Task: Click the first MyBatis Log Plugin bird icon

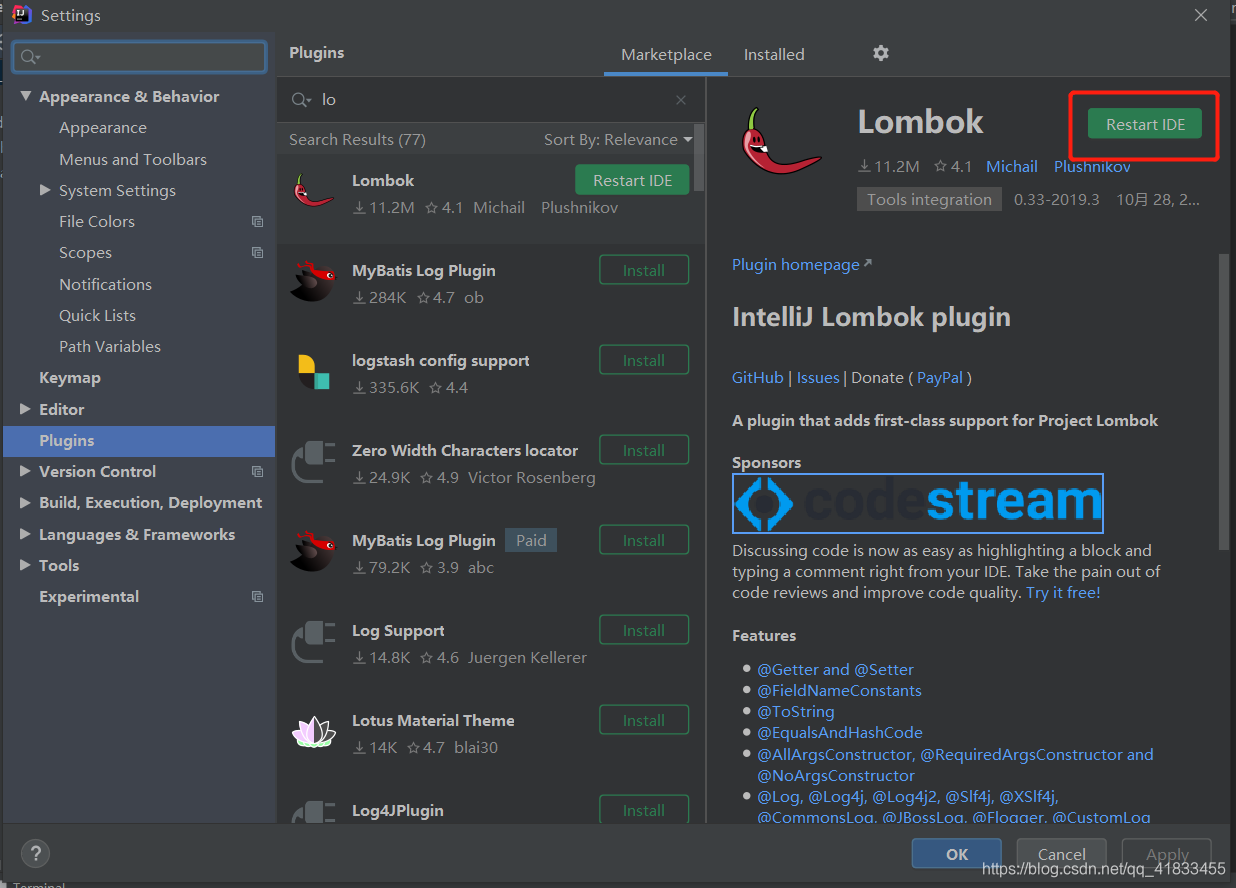Action: pyautogui.click(x=313, y=280)
